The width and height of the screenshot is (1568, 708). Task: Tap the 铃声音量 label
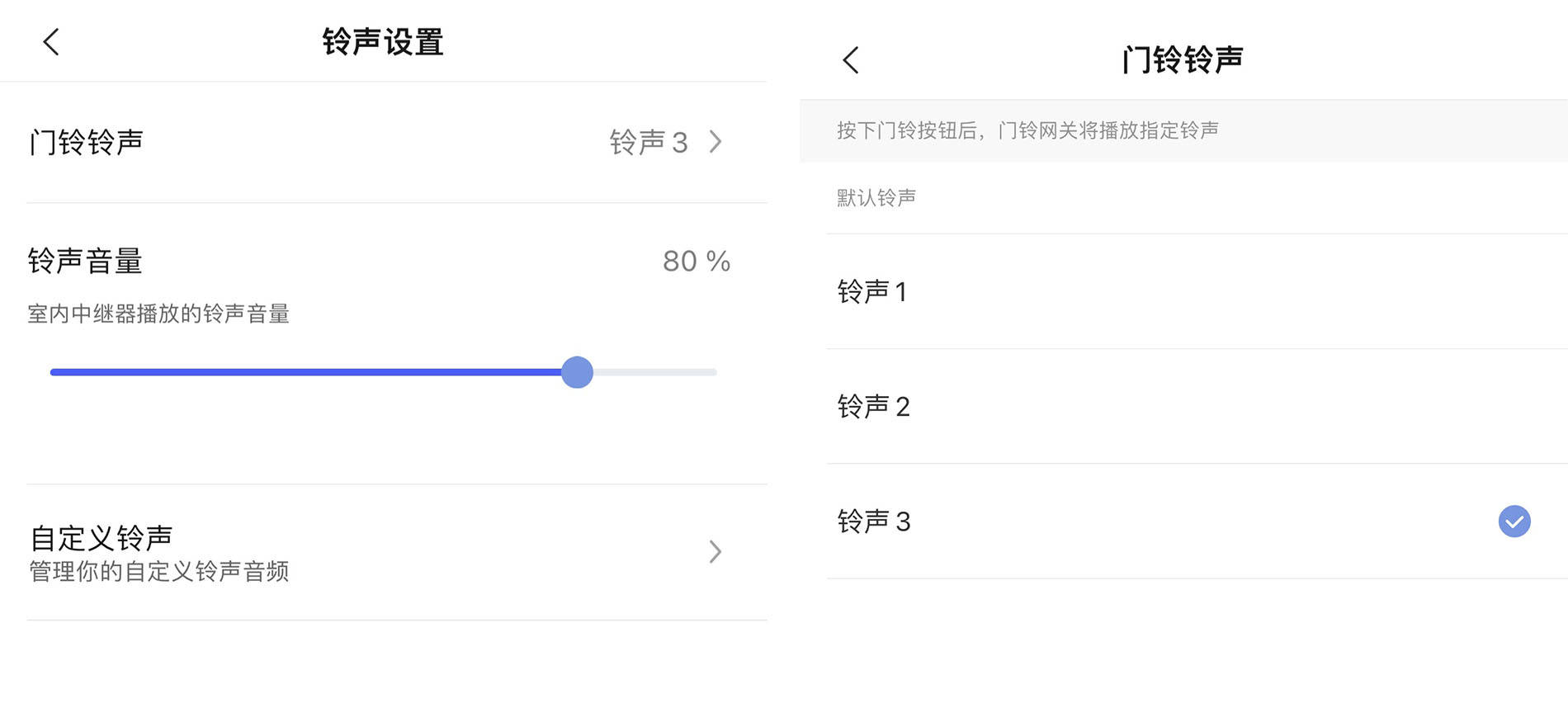[x=85, y=261]
